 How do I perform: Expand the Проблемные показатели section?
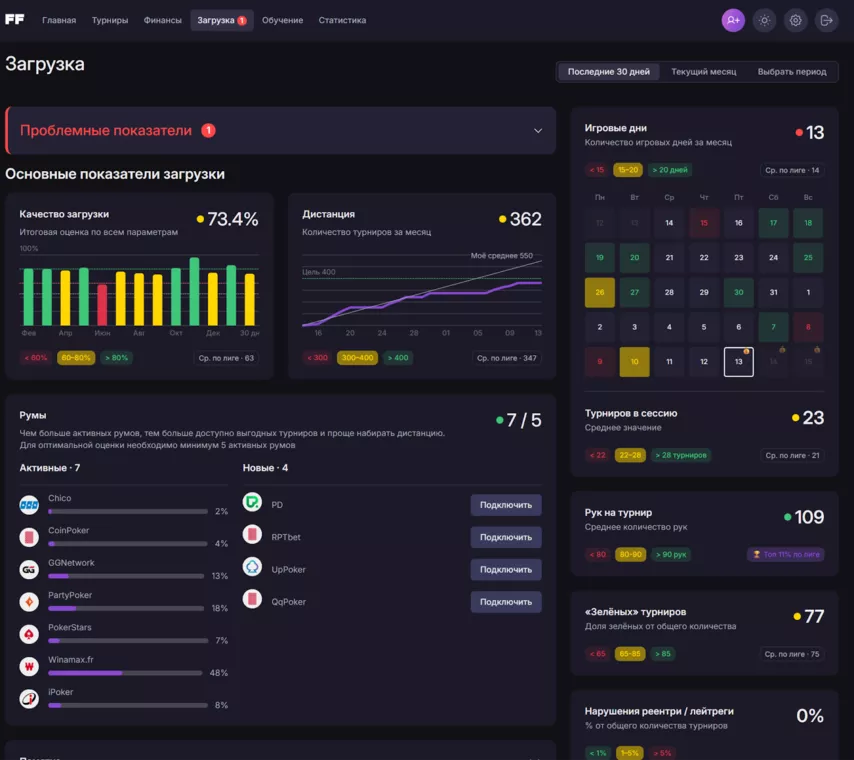[537, 131]
